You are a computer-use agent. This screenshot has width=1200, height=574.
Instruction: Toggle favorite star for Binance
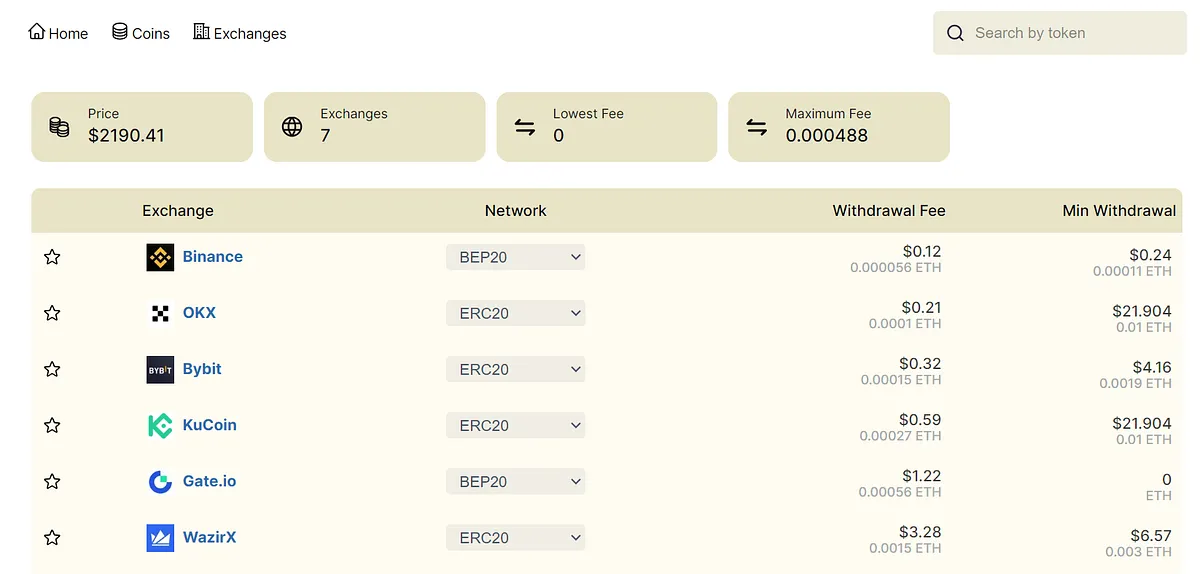[x=52, y=257]
